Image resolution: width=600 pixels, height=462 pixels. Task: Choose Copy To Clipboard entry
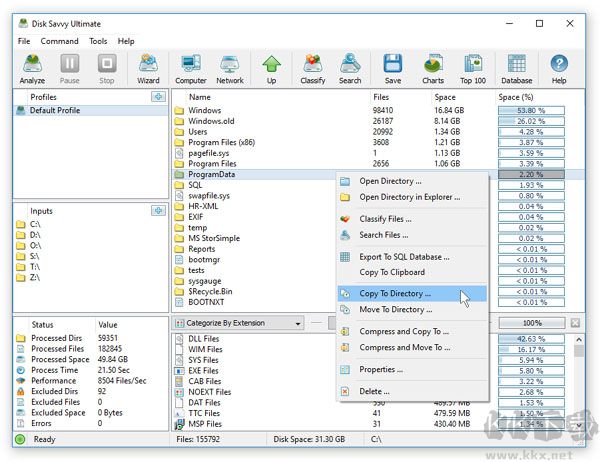point(412,272)
